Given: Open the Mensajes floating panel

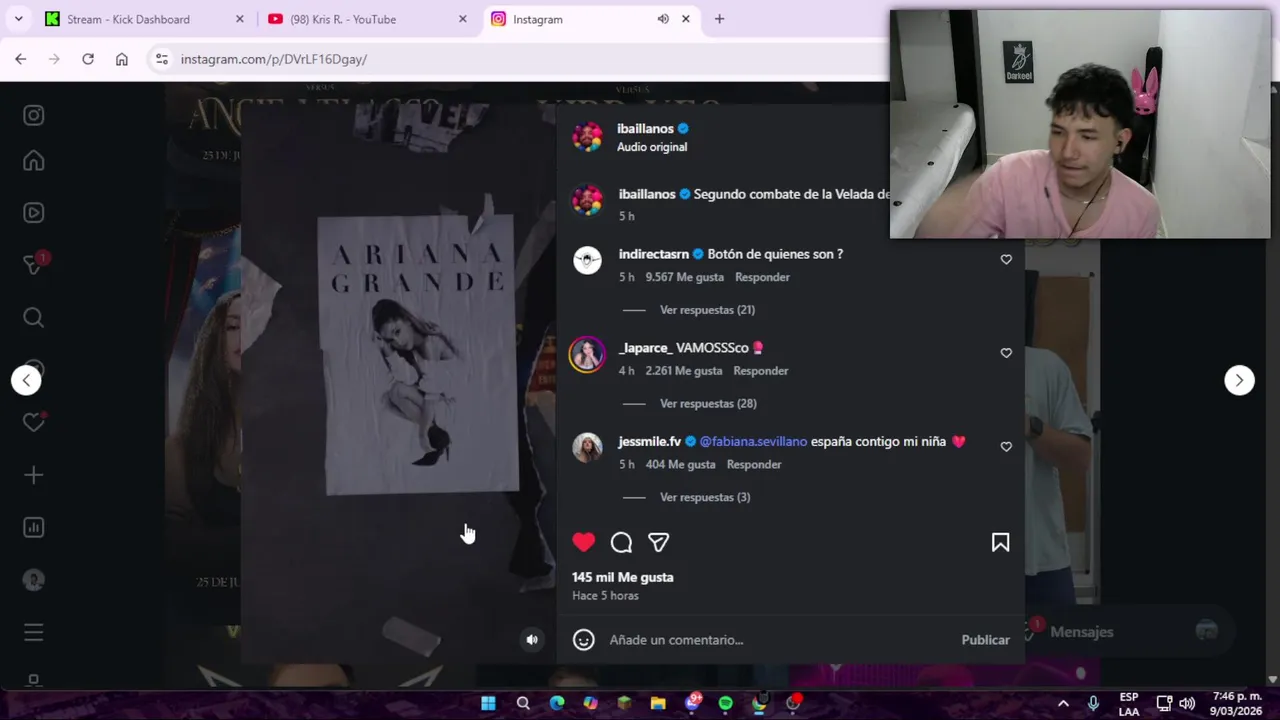Looking at the screenshot, I should pyautogui.click(x=1122, y=632).
